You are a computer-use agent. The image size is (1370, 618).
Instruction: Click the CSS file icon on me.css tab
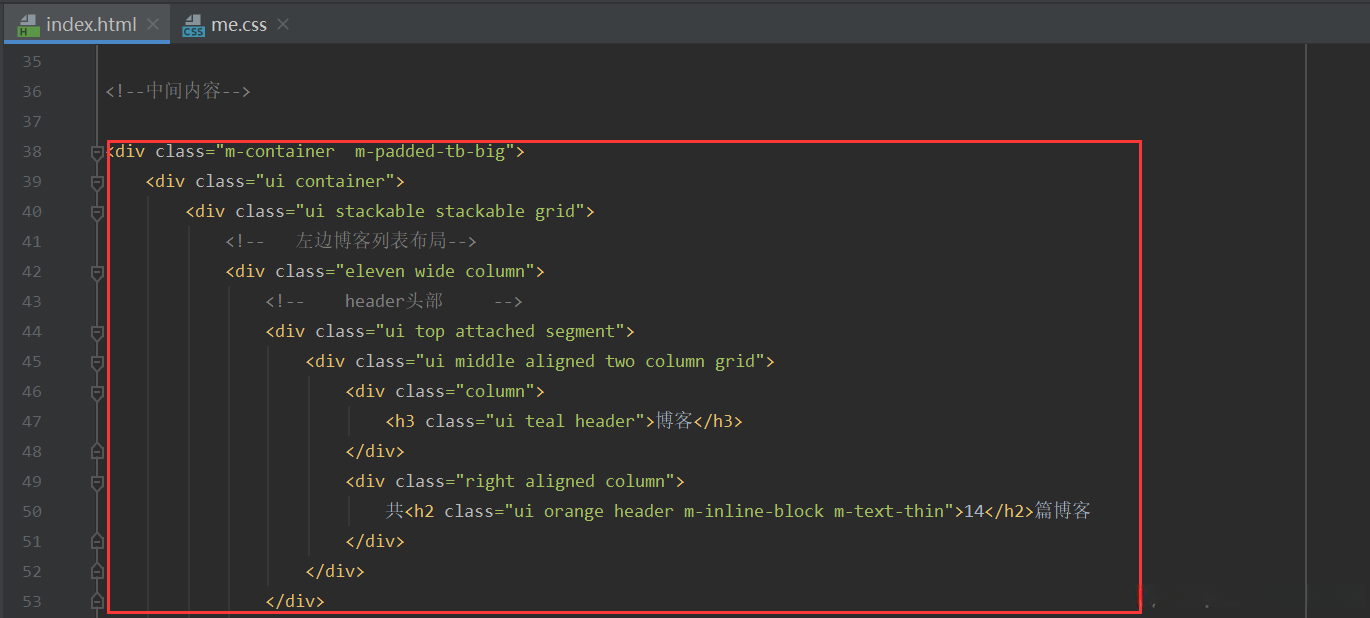[x=193, y=25]
